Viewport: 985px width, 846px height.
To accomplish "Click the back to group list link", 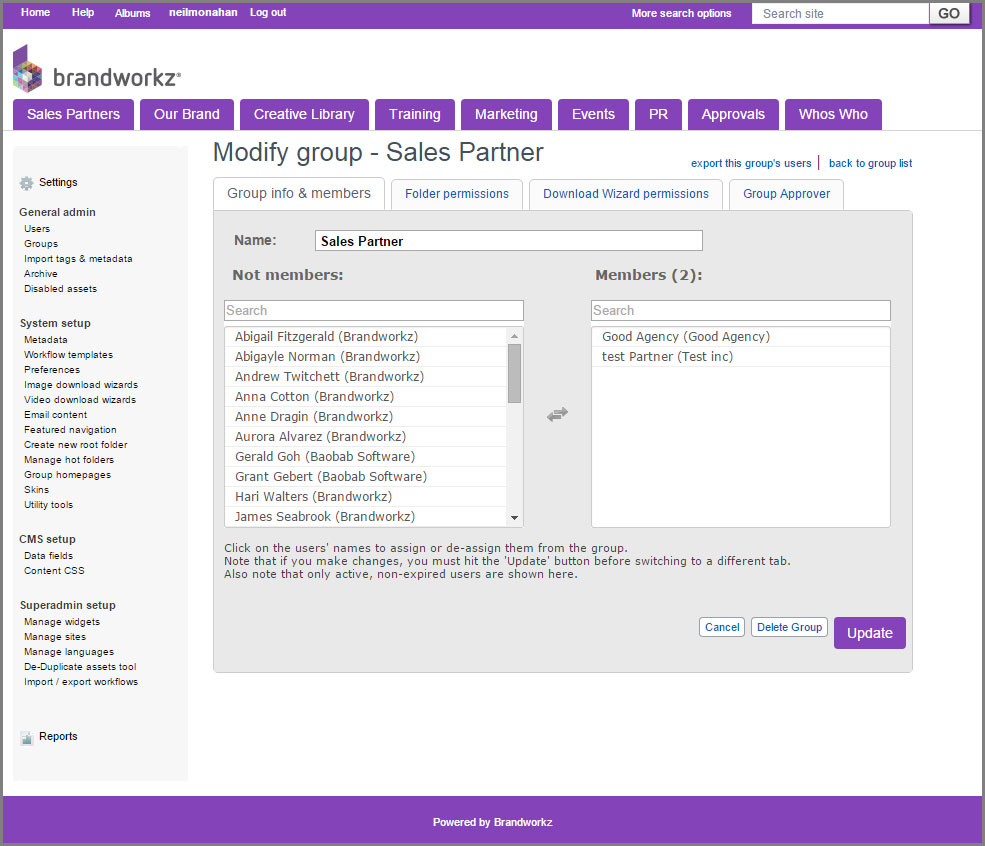I will [x=870, y=163].
